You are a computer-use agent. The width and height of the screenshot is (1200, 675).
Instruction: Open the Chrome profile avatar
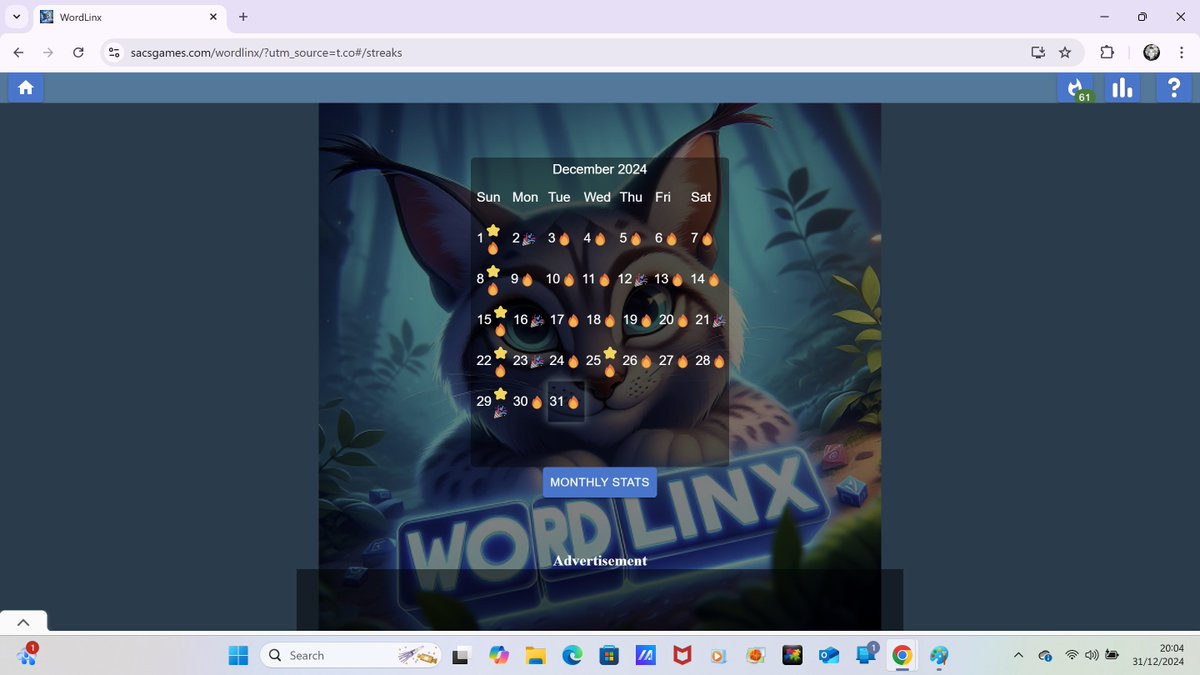1151,52
